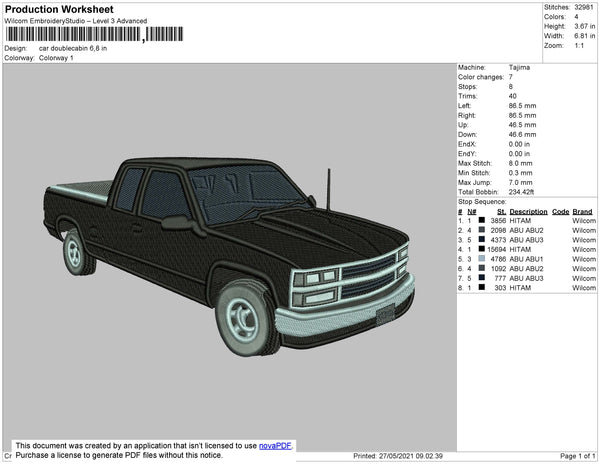Click the Max Stitch value 8.0 mm
This screenshot has height=464, width=600.
pos(520,163)
